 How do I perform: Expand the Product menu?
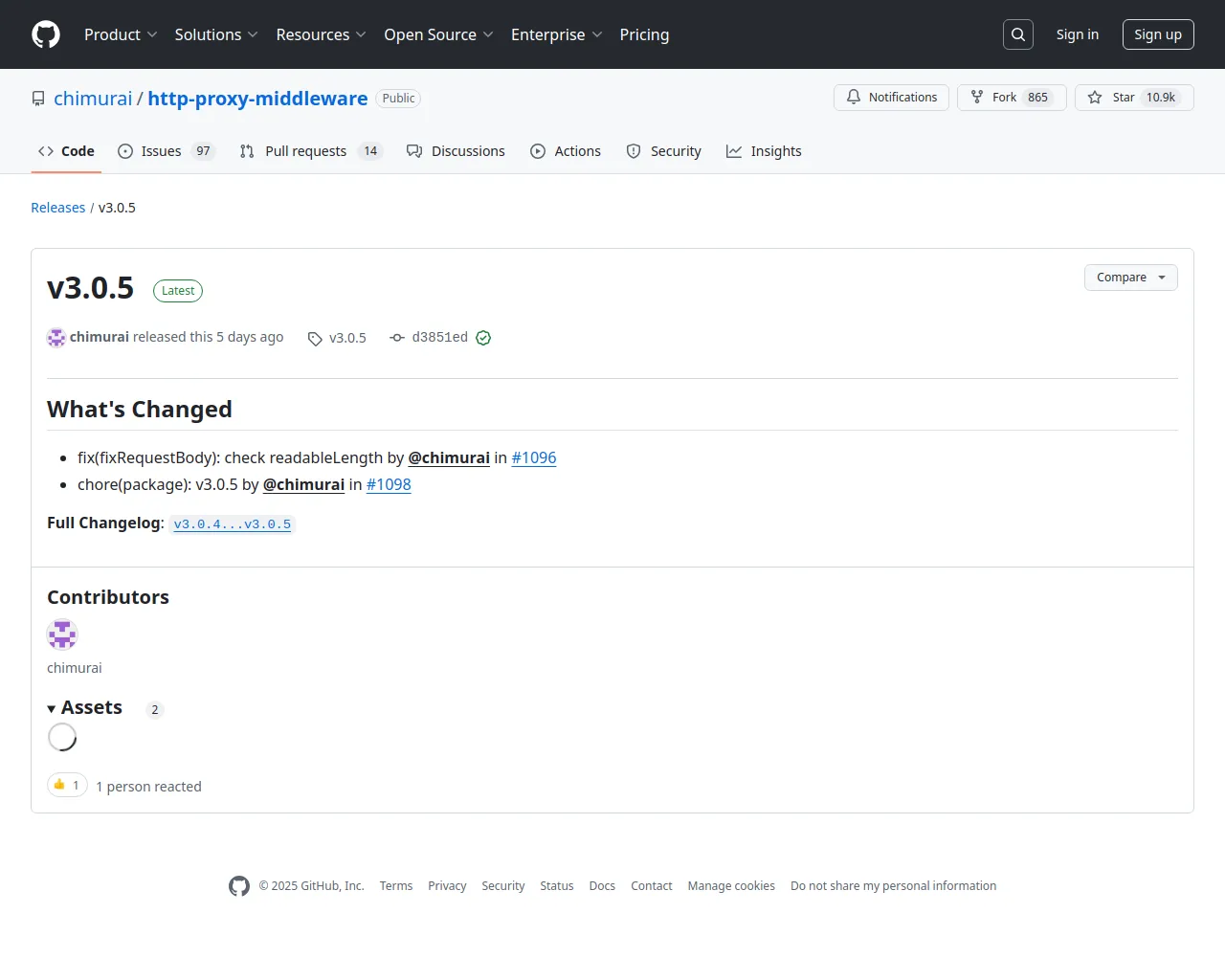pos(121,34)
